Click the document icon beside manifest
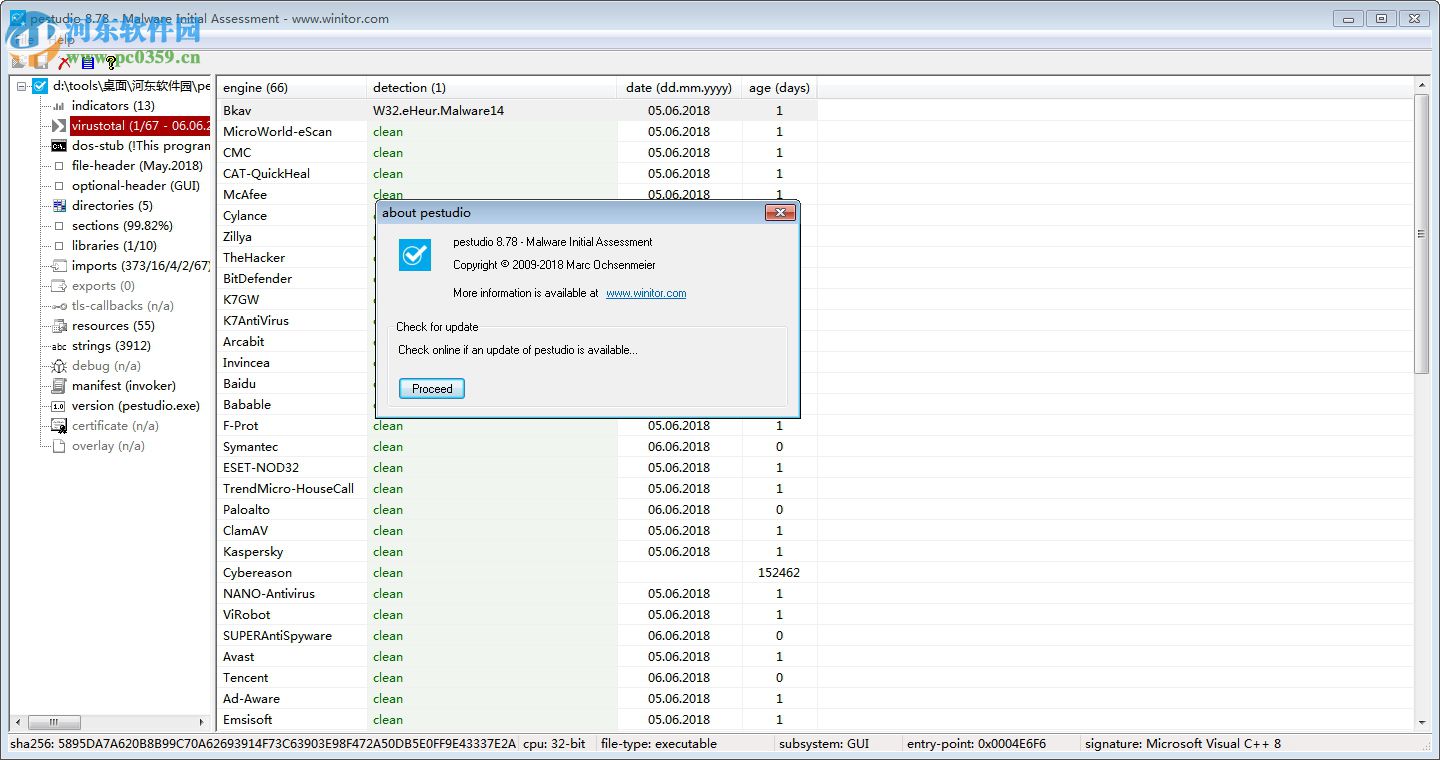The width and height of the screenshot is (1440, 760). 58,386
